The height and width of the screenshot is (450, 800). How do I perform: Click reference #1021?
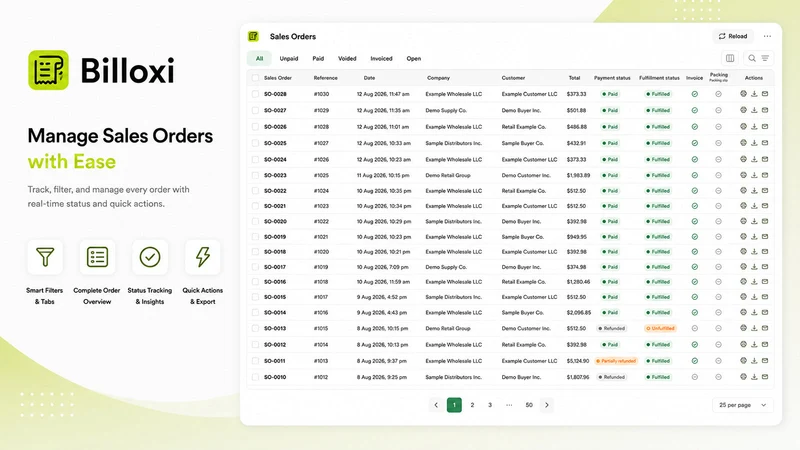click(x=321, y=237)
